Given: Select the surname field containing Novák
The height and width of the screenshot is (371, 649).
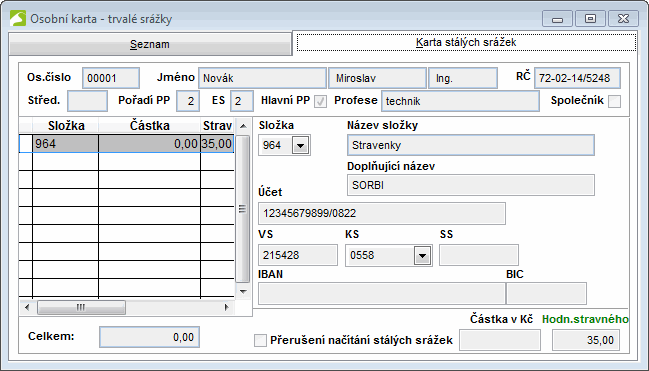Looking at the screenshot, I should [262, 78].
